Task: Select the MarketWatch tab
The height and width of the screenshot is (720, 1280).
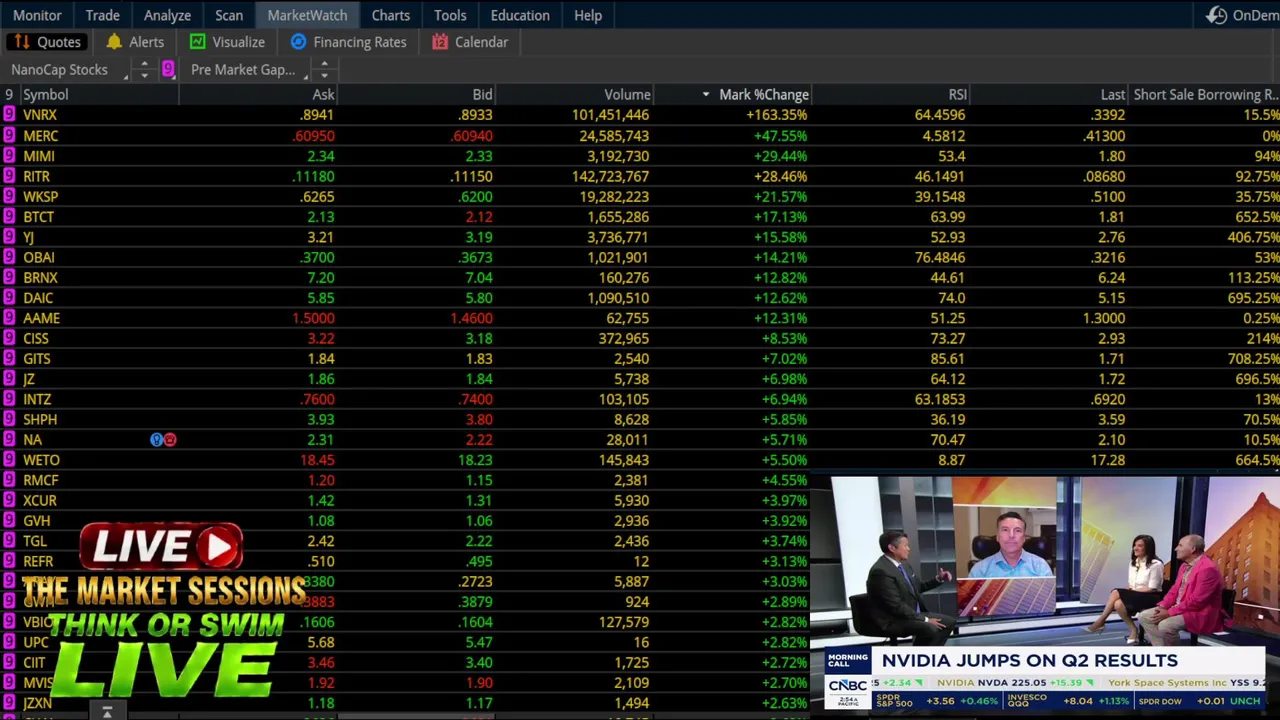Action: pyautogui.click(x=307, y=15)
